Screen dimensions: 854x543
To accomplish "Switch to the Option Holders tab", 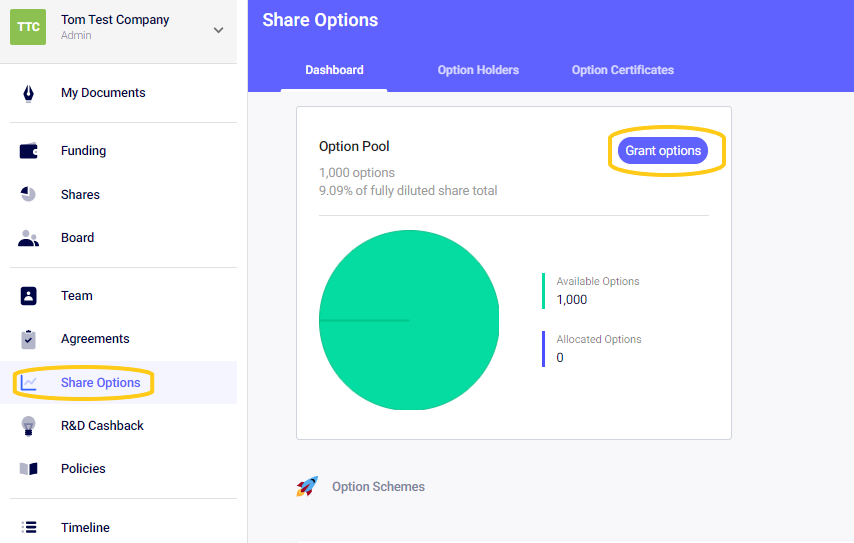I will point(478,70).
